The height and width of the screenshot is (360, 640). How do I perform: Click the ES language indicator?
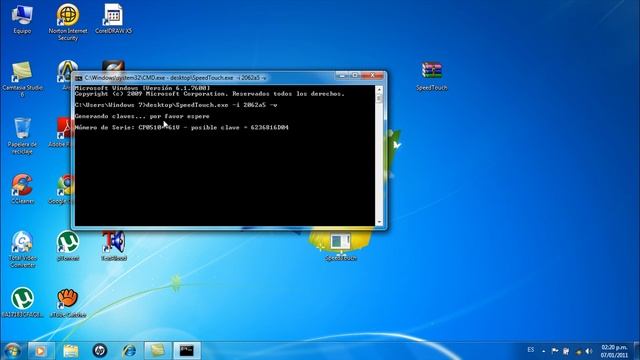tap(531, 350)
